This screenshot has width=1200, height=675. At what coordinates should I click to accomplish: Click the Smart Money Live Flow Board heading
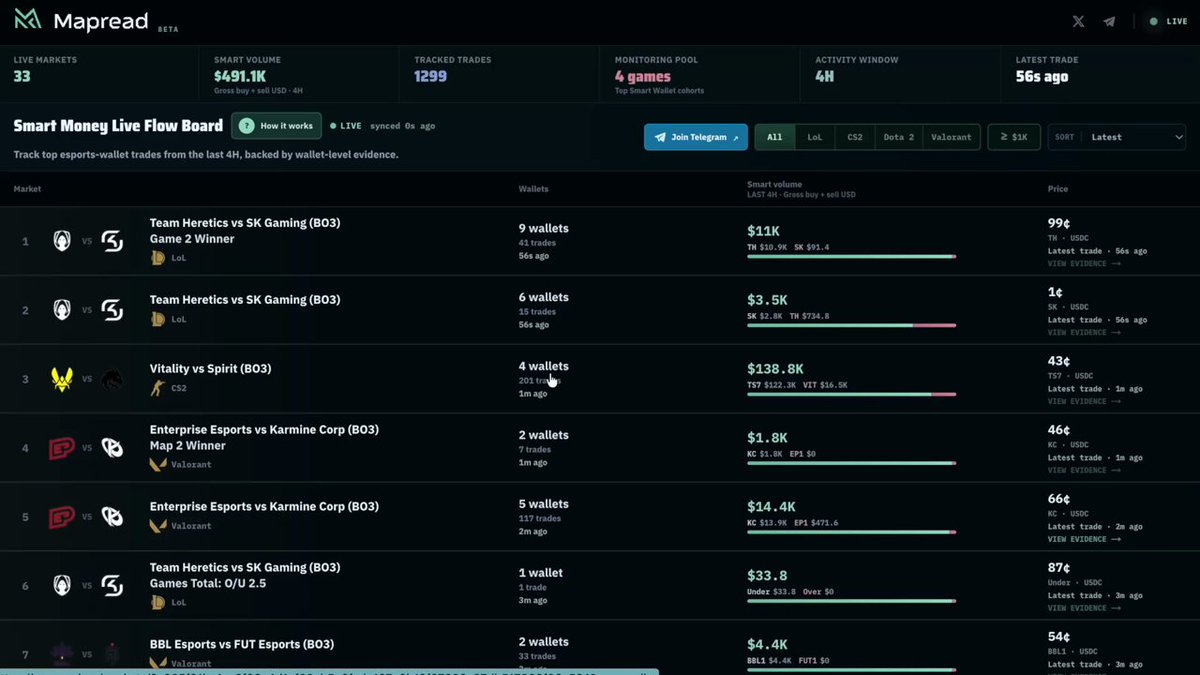pyautogui.click(x=118, y=126)
